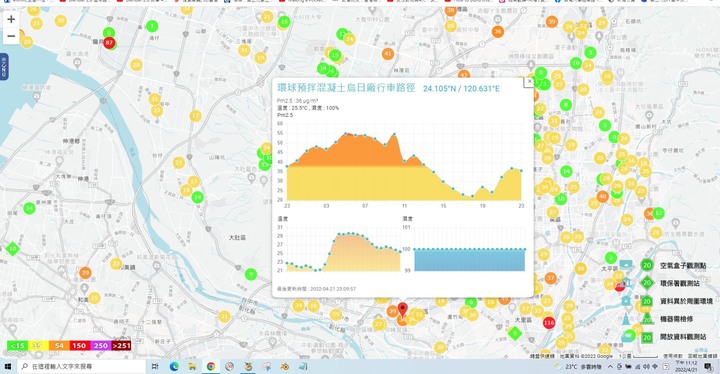Click the 環保署觀測站 legend diamond icon

tap(647, 283)
